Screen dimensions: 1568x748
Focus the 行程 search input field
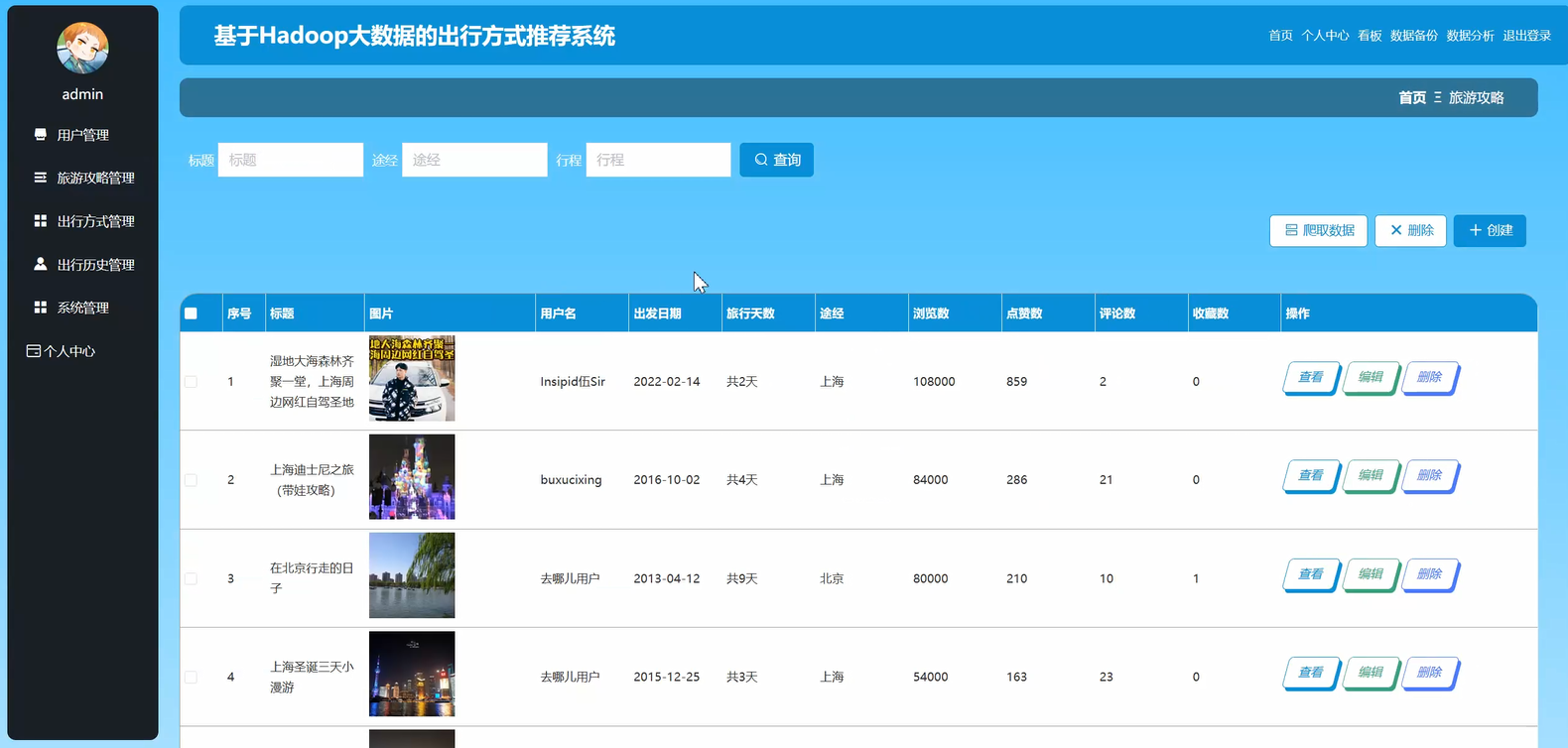pos(658,160)
